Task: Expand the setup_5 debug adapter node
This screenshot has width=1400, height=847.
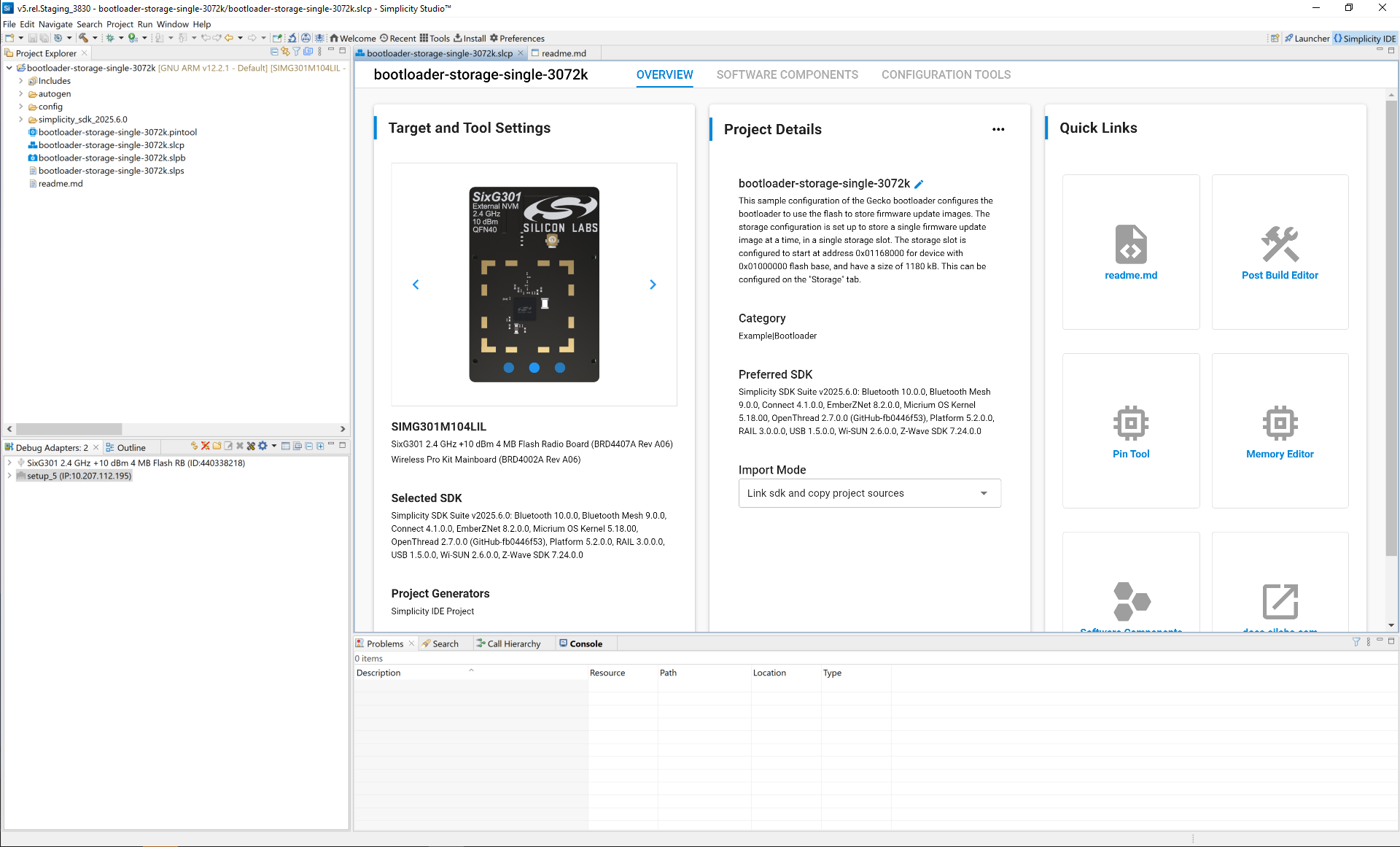Action: point(9,476)
